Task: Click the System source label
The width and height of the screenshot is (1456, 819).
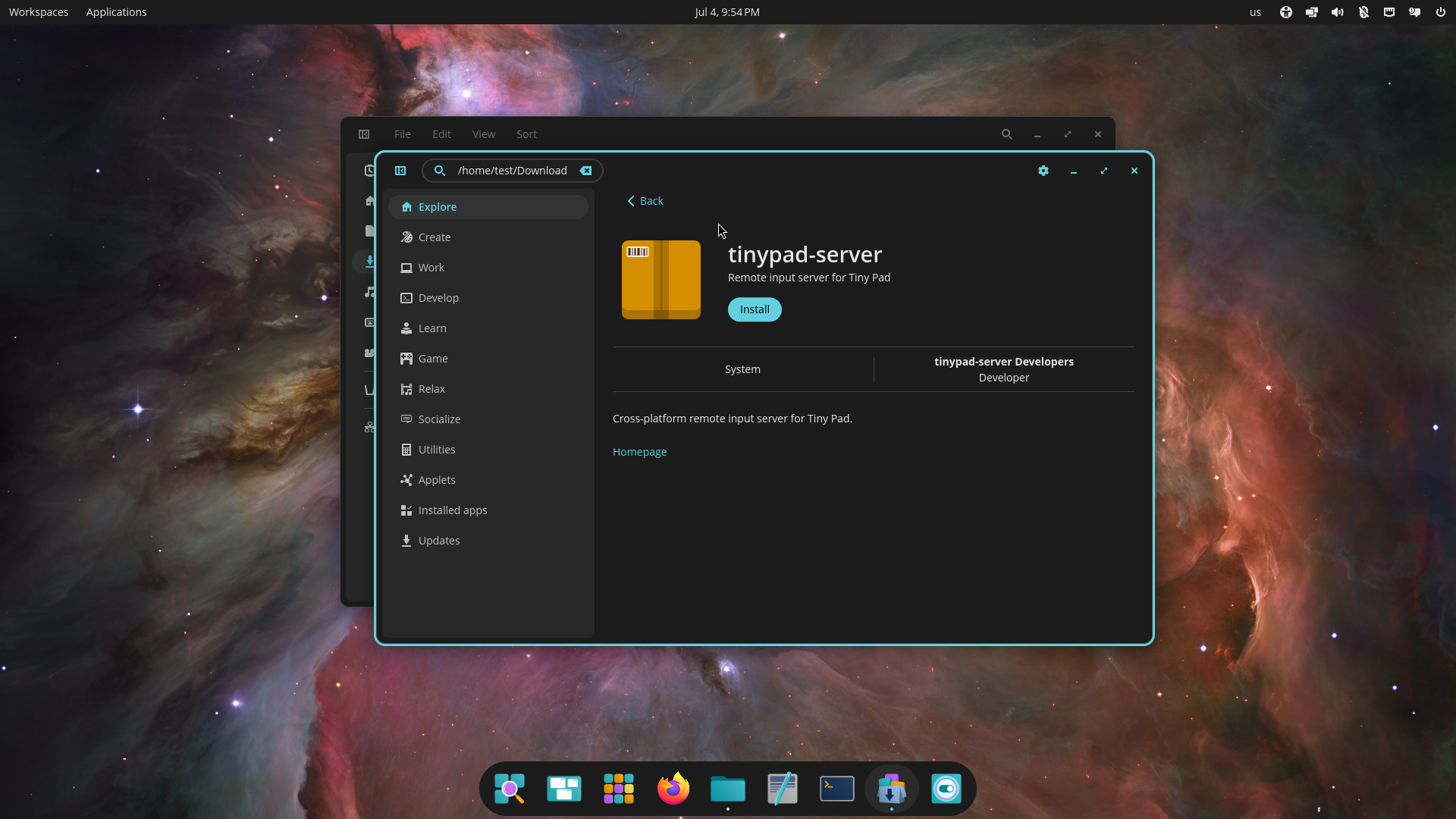Action: pos(742,369)
